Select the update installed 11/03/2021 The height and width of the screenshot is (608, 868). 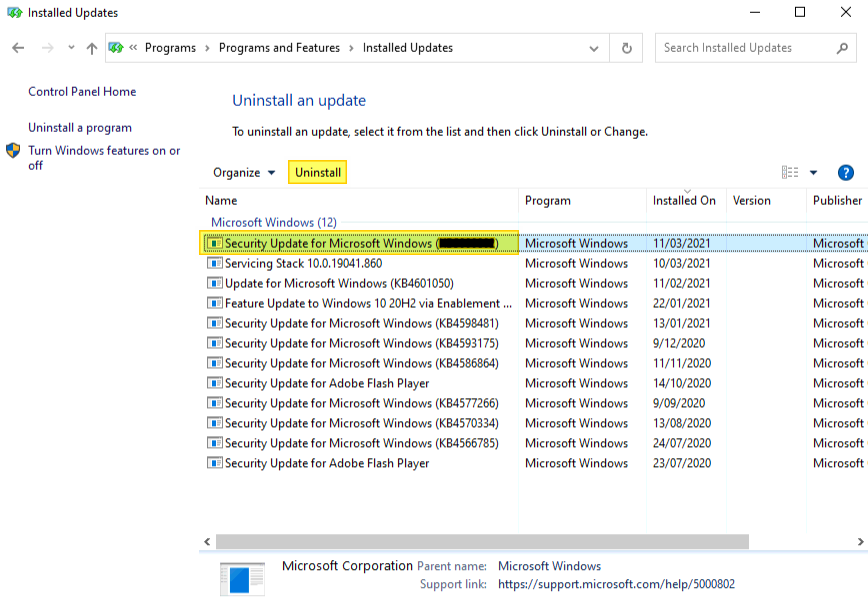(534, 243)
